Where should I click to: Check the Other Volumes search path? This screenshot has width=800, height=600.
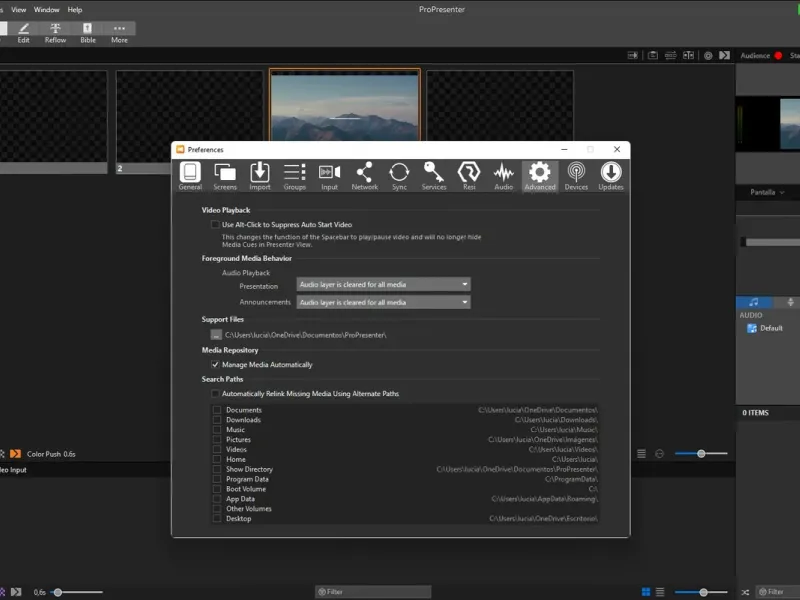(x=217, y=509)
